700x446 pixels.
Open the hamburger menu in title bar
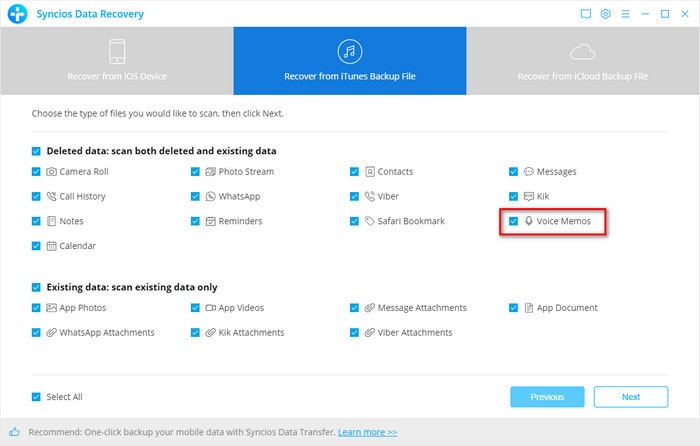(625, 14)
